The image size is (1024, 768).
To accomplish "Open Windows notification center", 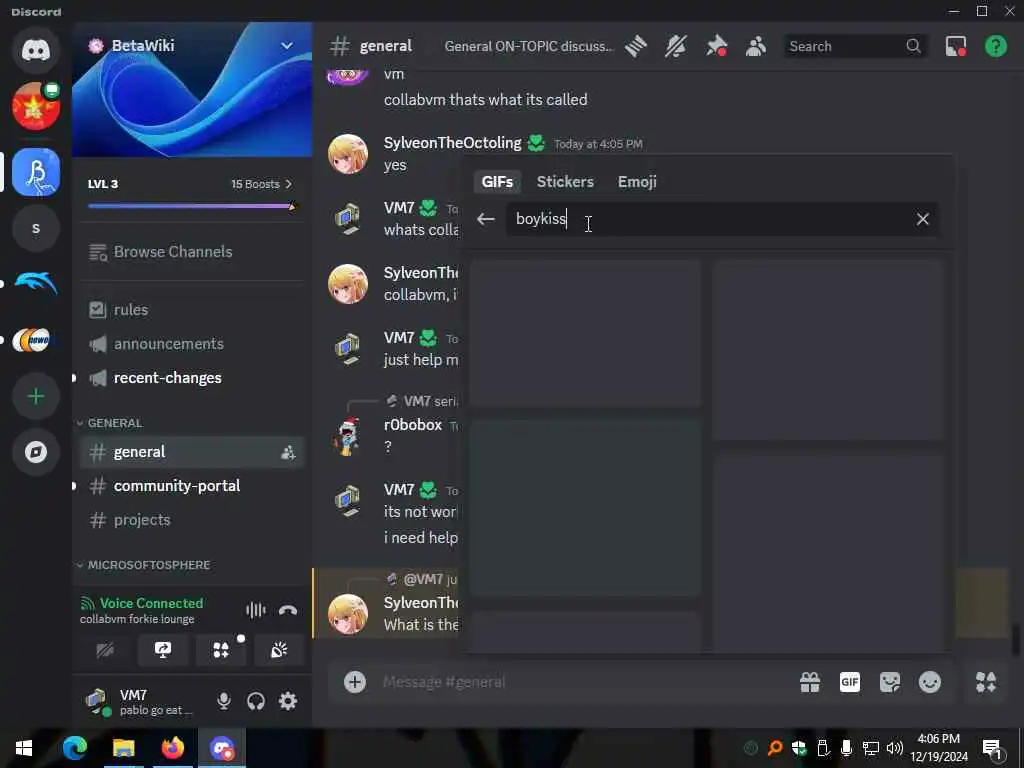I will (x=993, y=750).
